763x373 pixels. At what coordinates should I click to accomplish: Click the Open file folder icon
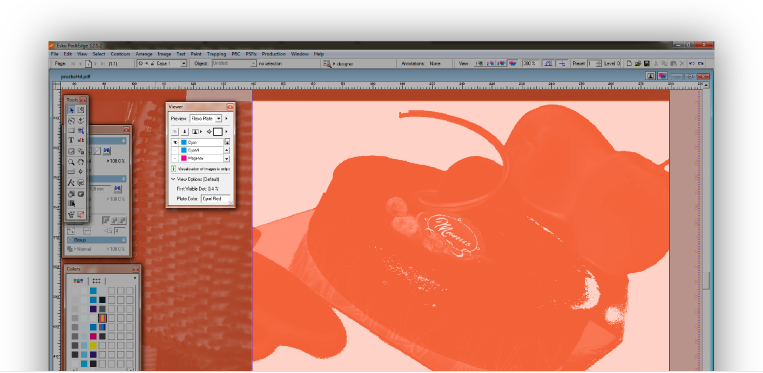(638, 63)
